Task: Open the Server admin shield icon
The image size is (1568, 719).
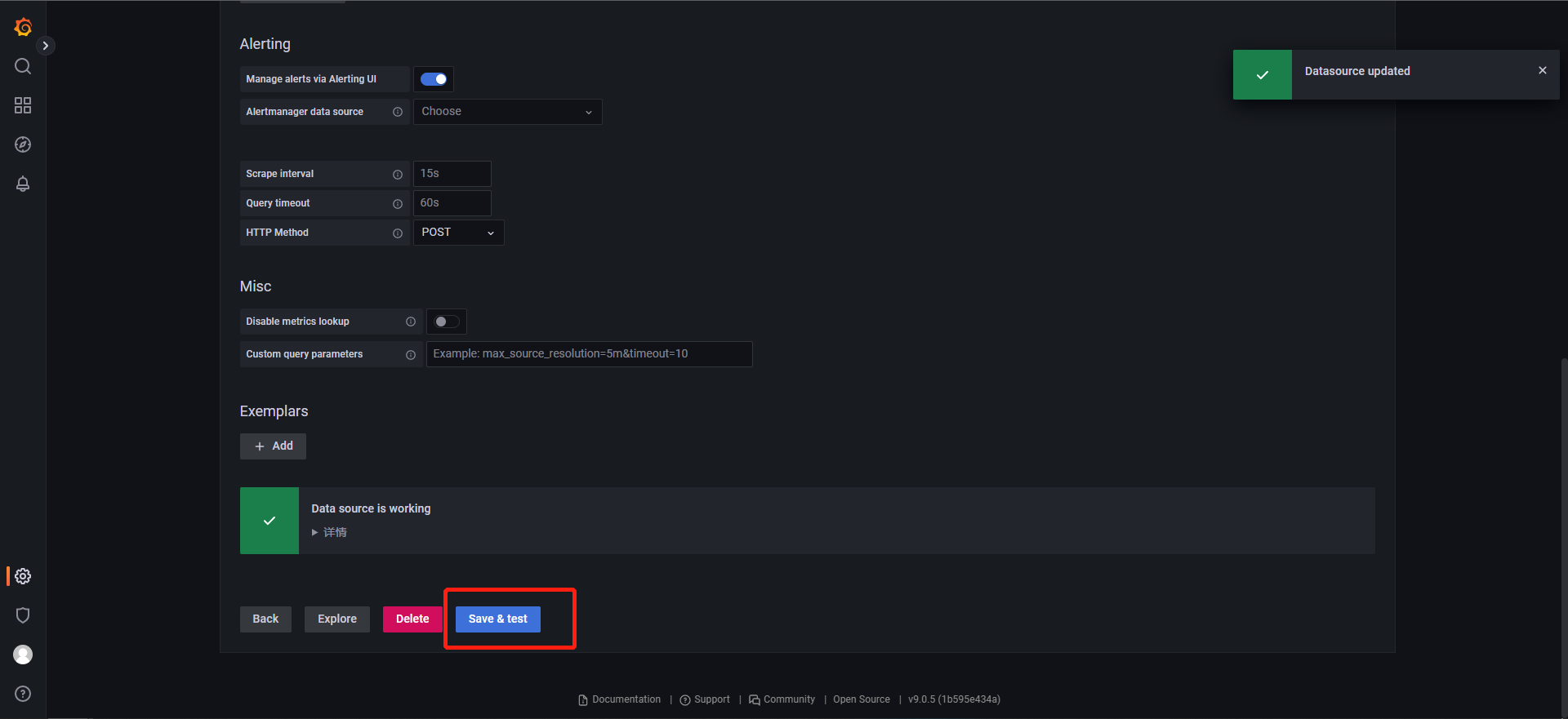Action: (x=23, y=615)
